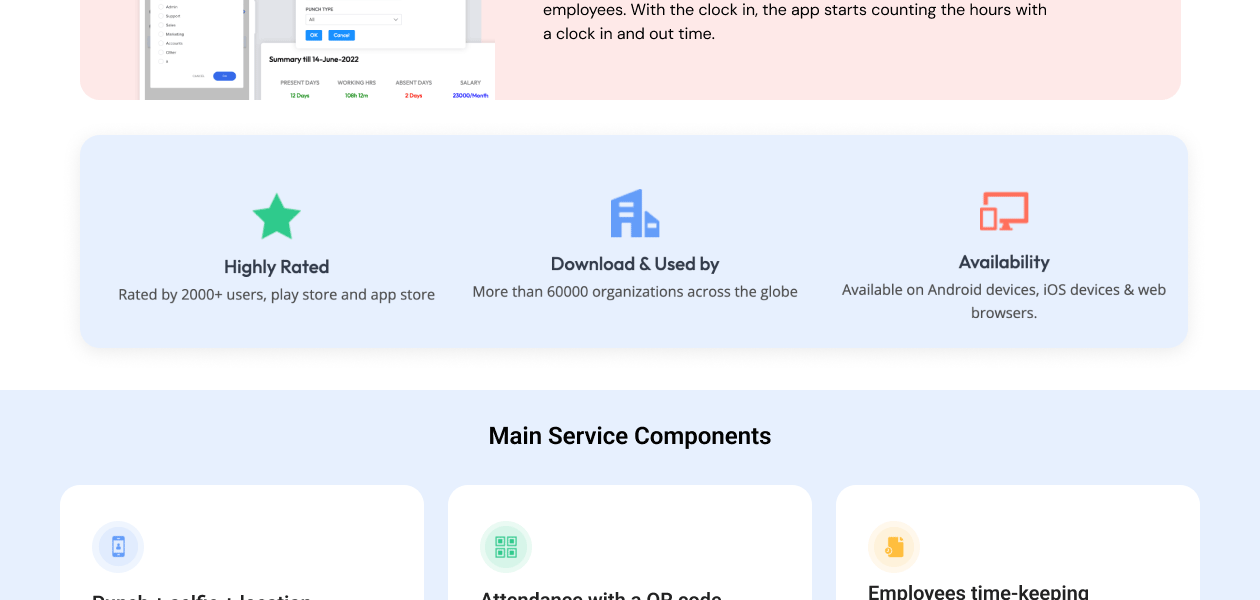This screenshot has height=600, width=1260.
Task: Click the 23000/Month salary value
Action: coord(470,95)
